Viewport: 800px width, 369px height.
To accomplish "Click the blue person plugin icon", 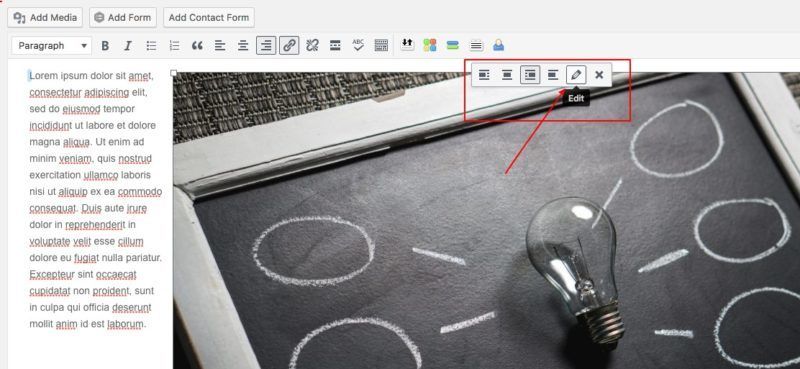I will (x=498, y=45).
